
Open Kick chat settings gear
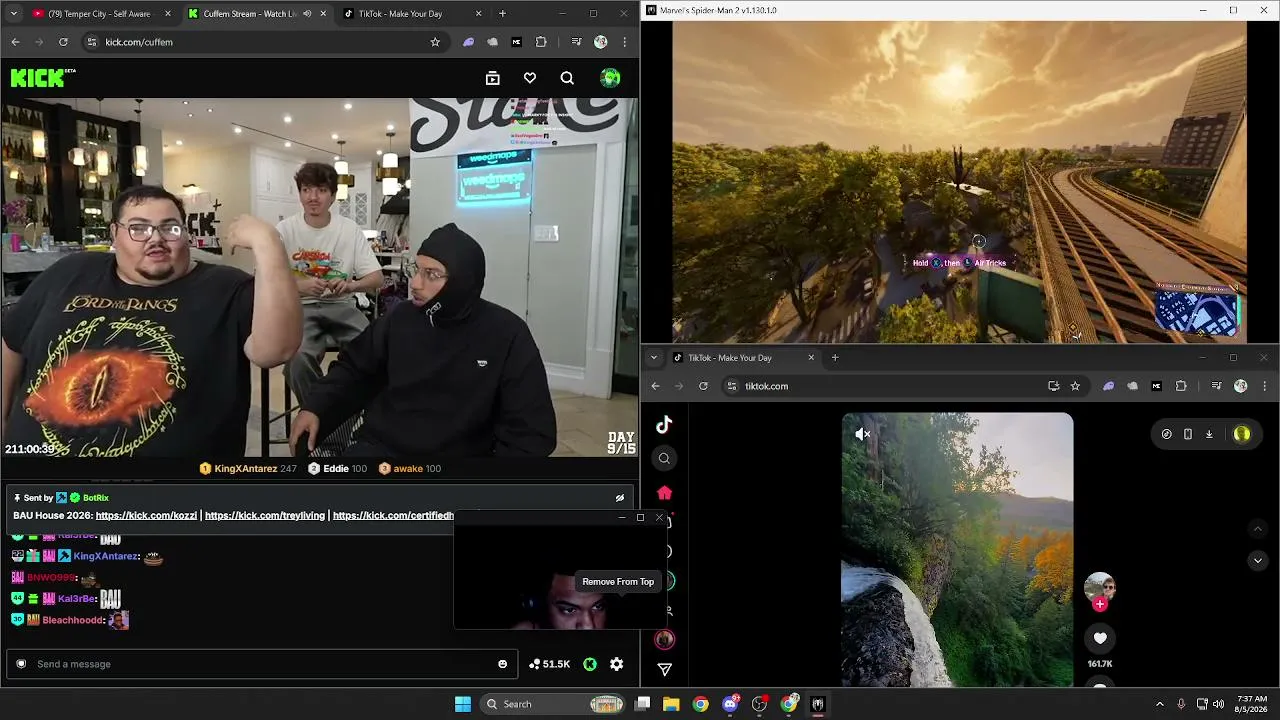tap(617, 664)
